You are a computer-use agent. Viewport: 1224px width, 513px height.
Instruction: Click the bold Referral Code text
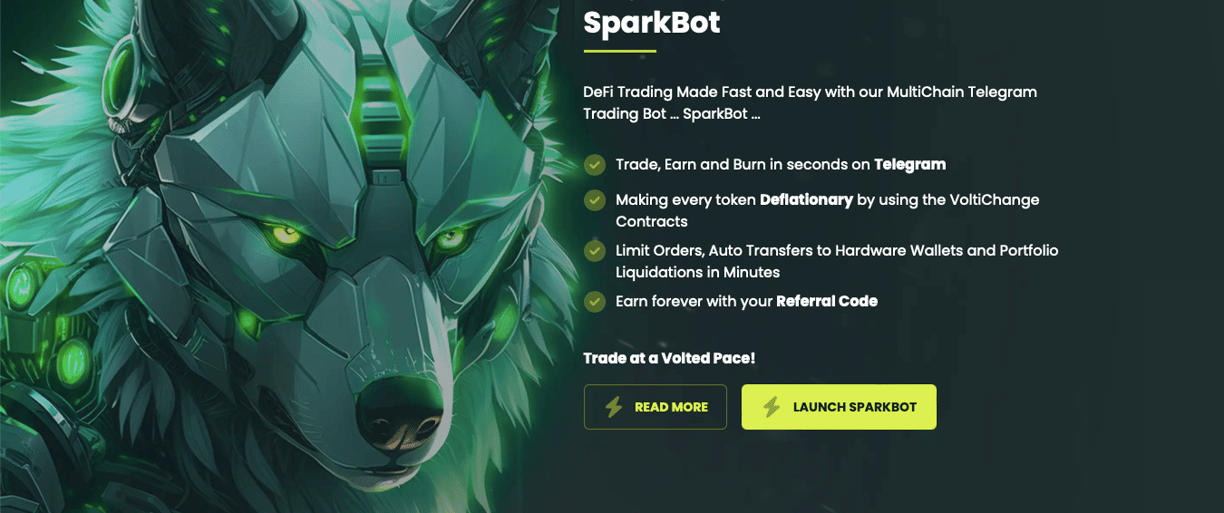pos(827,301)
